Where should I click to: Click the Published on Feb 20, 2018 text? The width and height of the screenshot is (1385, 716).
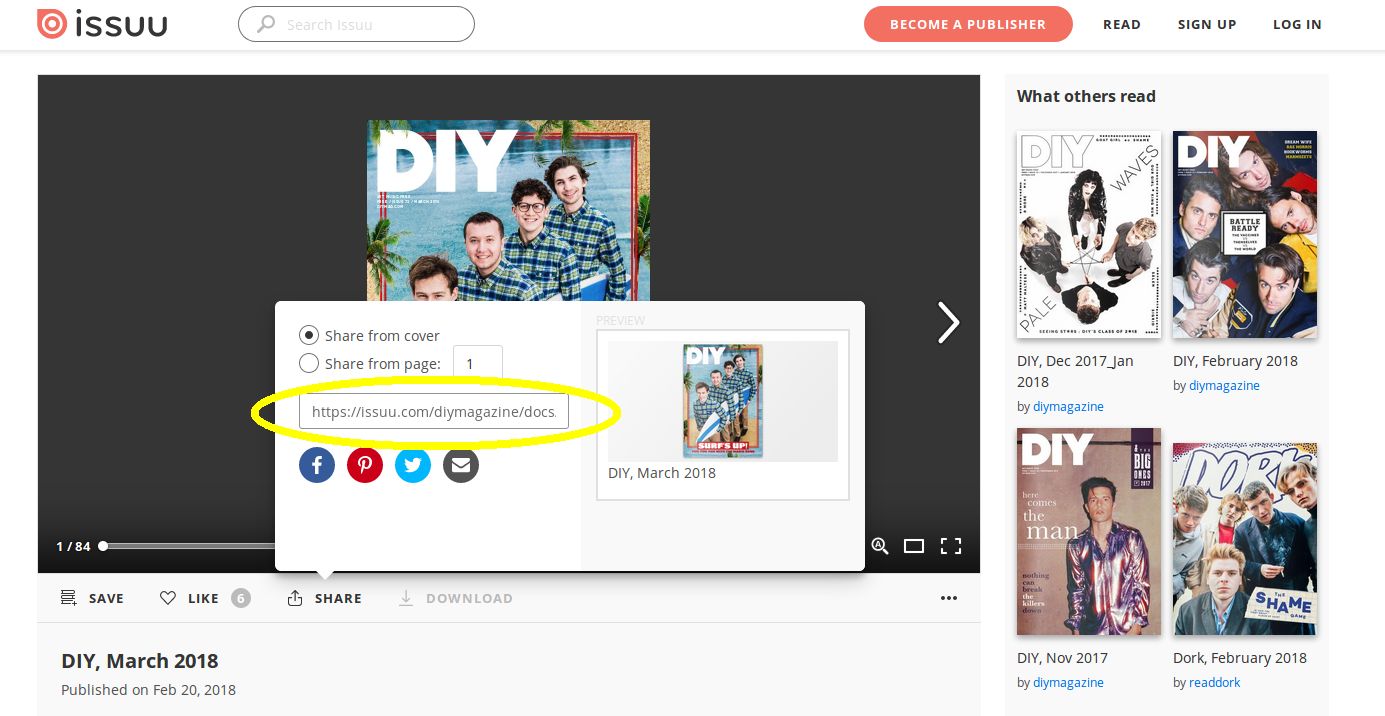148,690
